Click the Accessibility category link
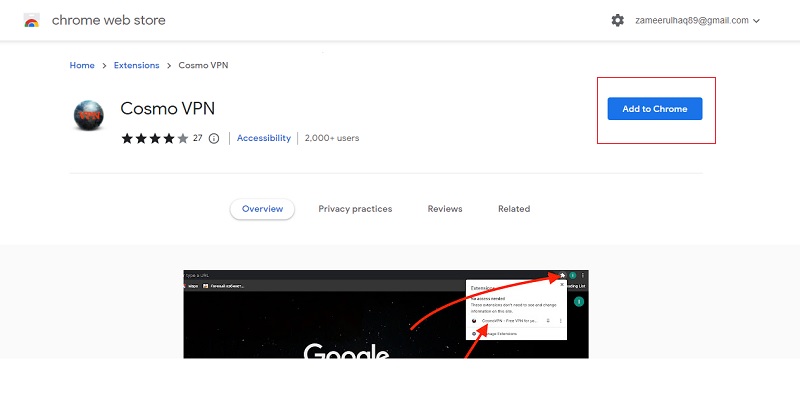The height and width of the screenshot is (404, 800). tap(264, 138)
